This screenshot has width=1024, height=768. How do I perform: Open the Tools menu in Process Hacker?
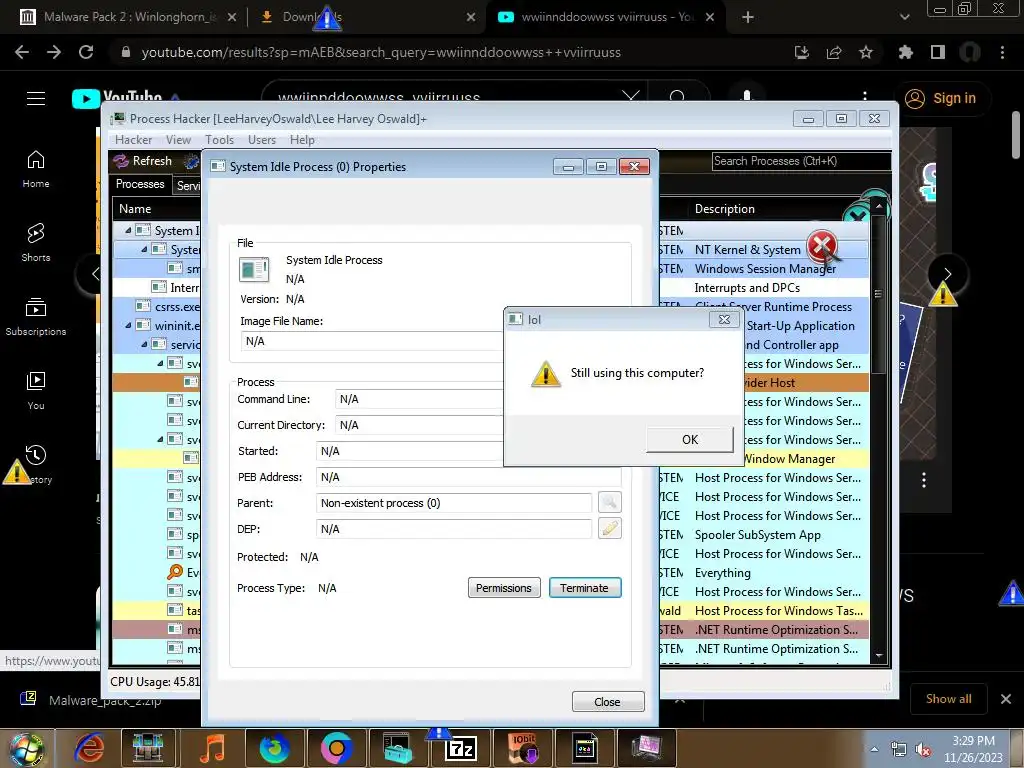[x=219, y=140]
